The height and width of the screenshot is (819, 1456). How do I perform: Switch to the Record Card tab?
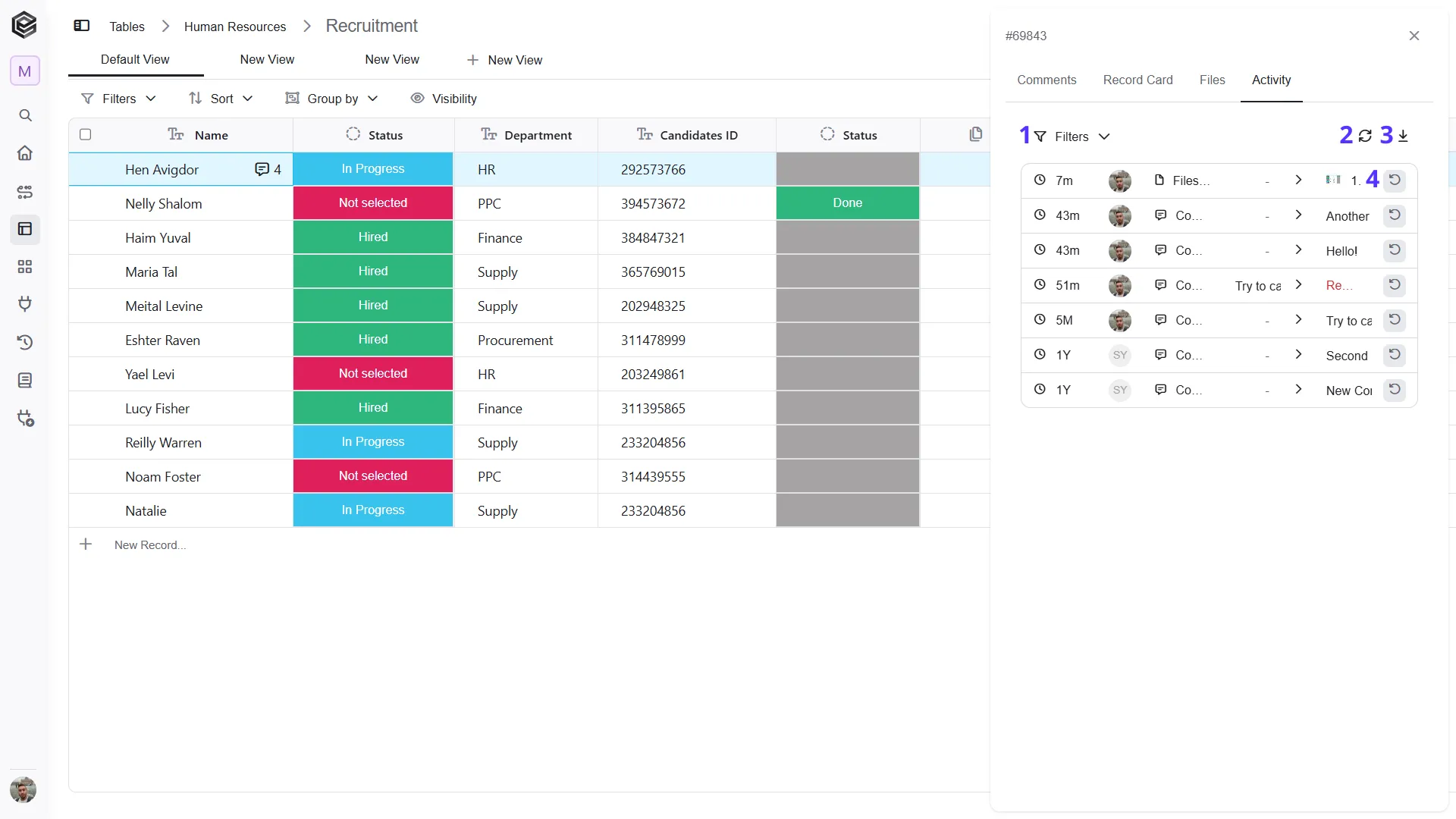click(1137, 80)
